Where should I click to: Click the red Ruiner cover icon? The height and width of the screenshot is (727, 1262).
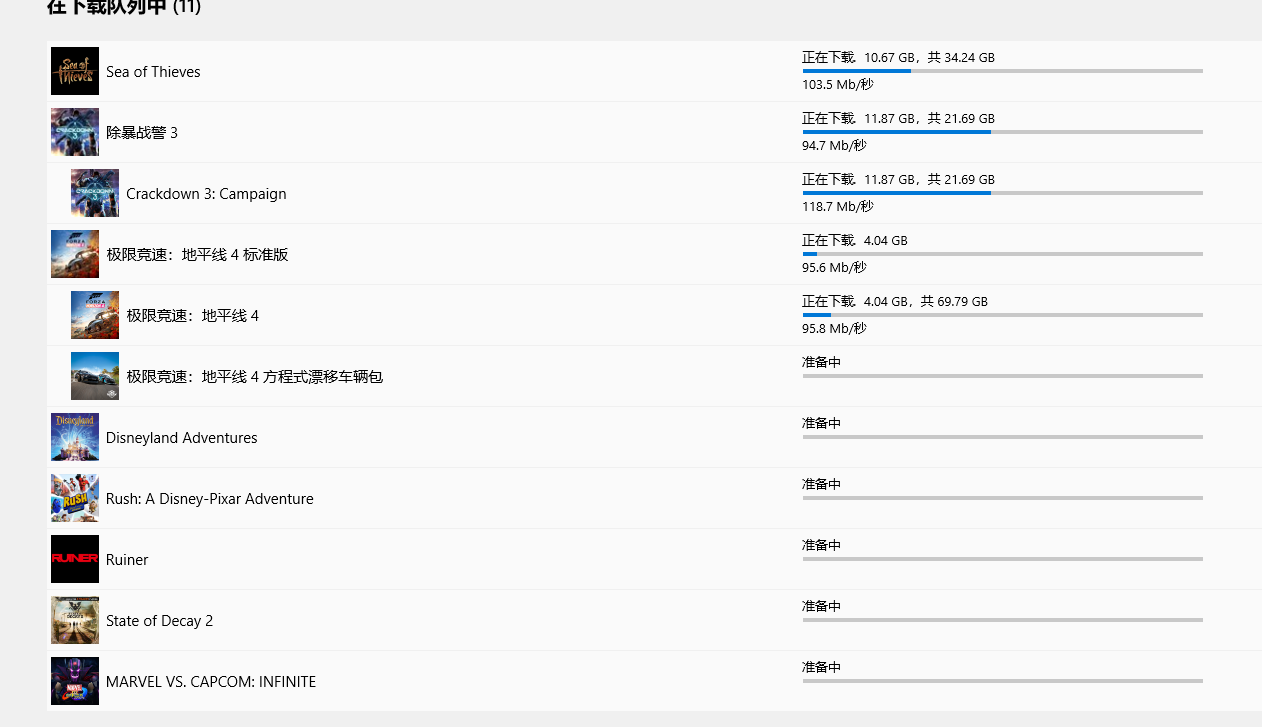(x=74, y=559)
